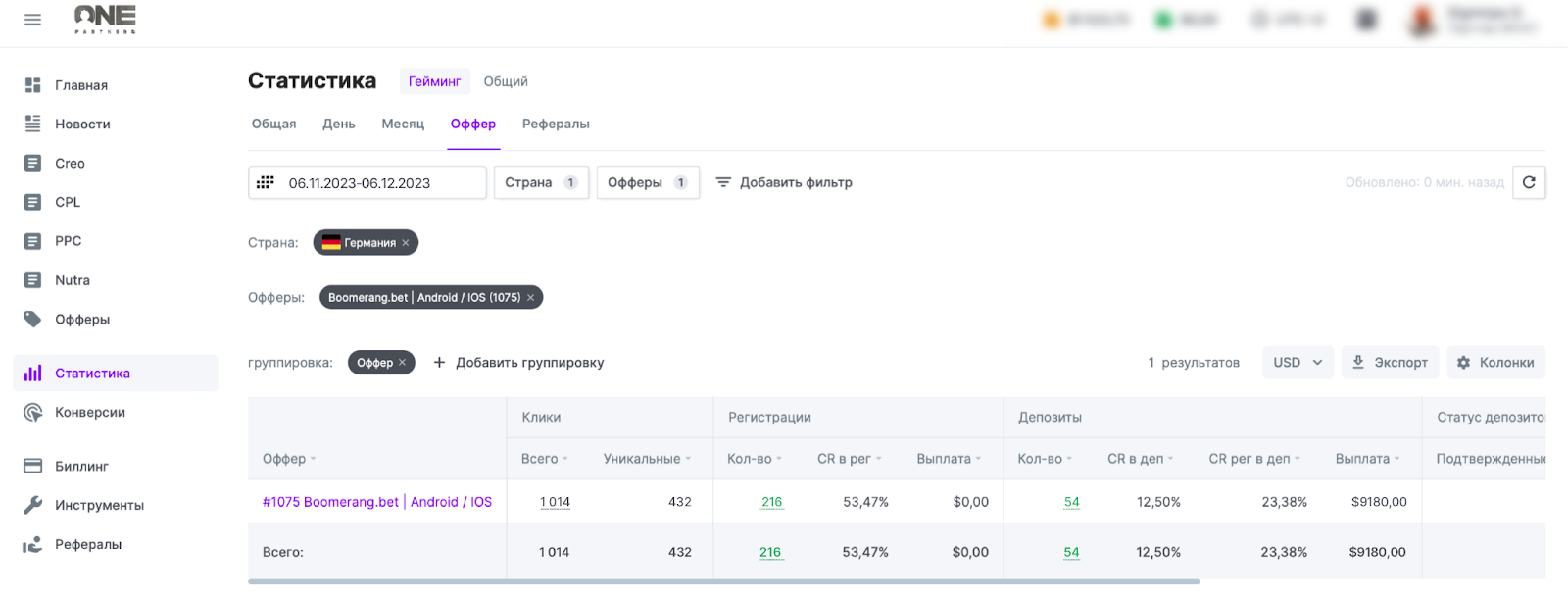Open #1075 Boomerang.bet offer link
Viewport: 1568px width, 598px height.
pyautogui.click(x=377, y=502)
